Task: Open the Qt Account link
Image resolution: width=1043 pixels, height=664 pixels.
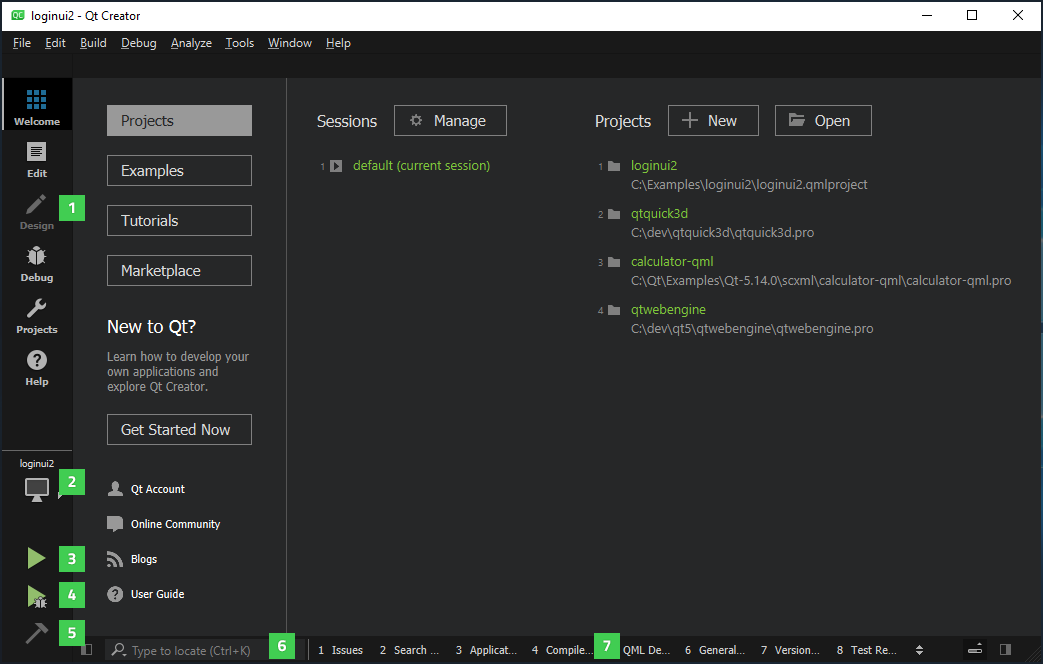Action: pos(158,489)
